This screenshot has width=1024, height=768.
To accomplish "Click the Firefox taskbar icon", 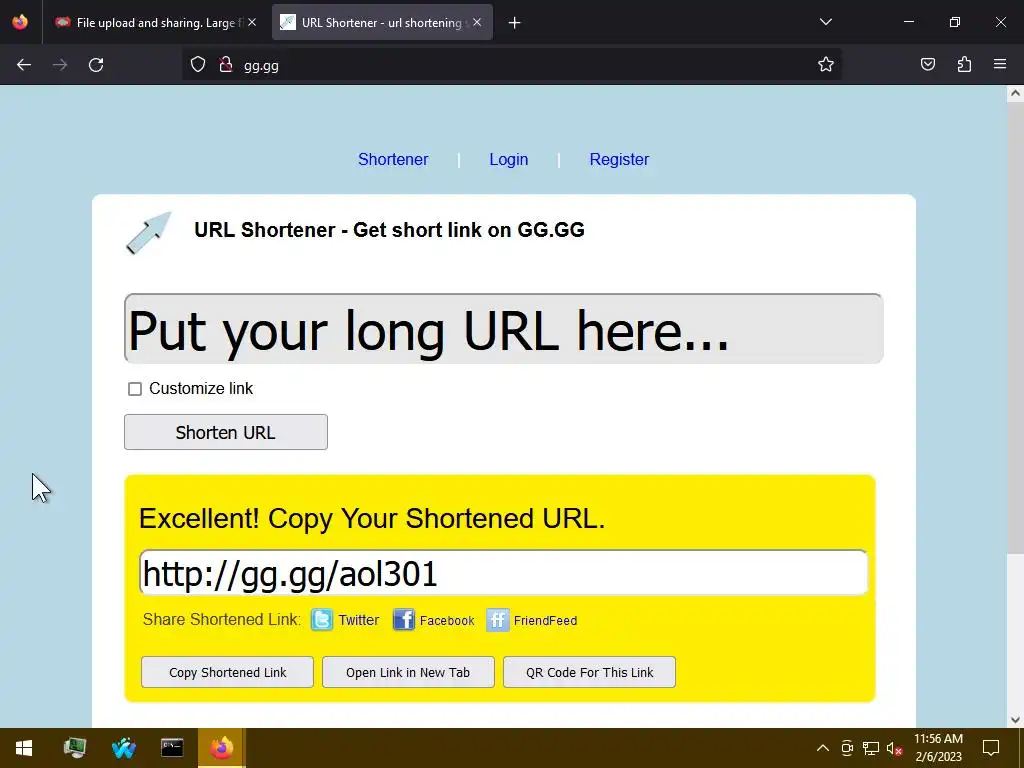I will click(221, 748).
